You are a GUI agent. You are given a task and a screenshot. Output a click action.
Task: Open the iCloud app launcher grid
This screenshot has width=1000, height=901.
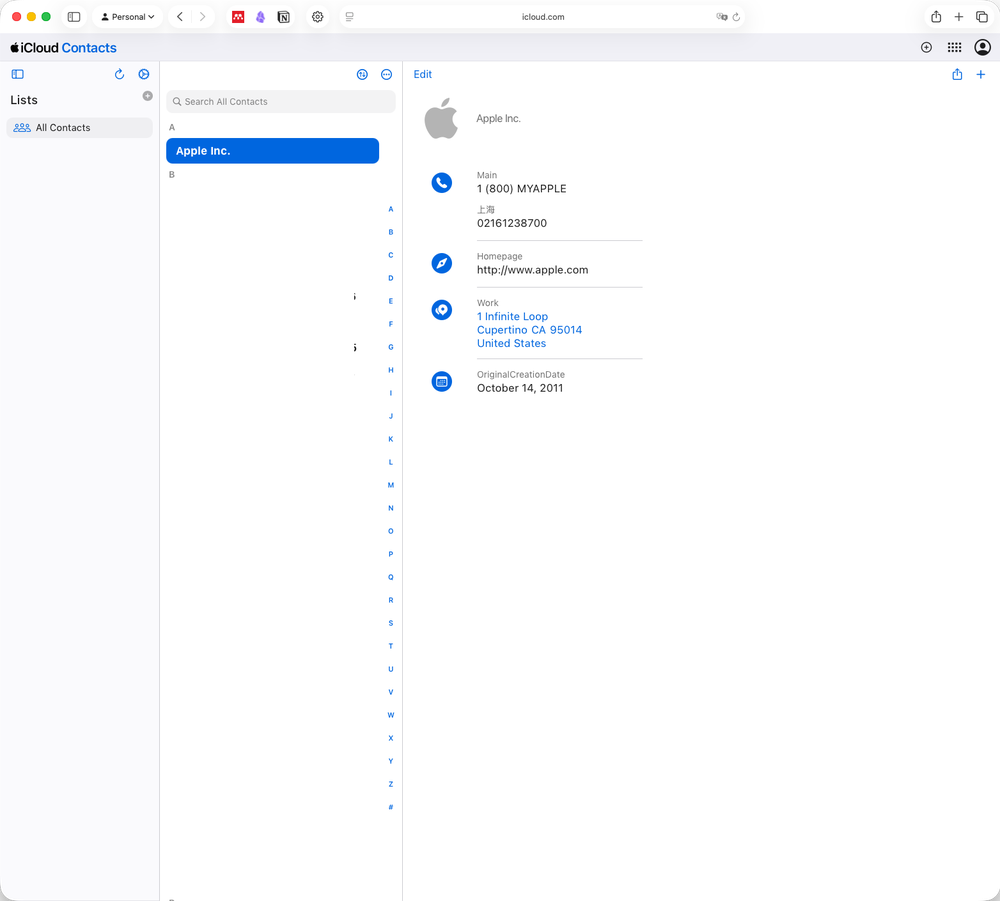pyautogui.click(x=954, y=48)
